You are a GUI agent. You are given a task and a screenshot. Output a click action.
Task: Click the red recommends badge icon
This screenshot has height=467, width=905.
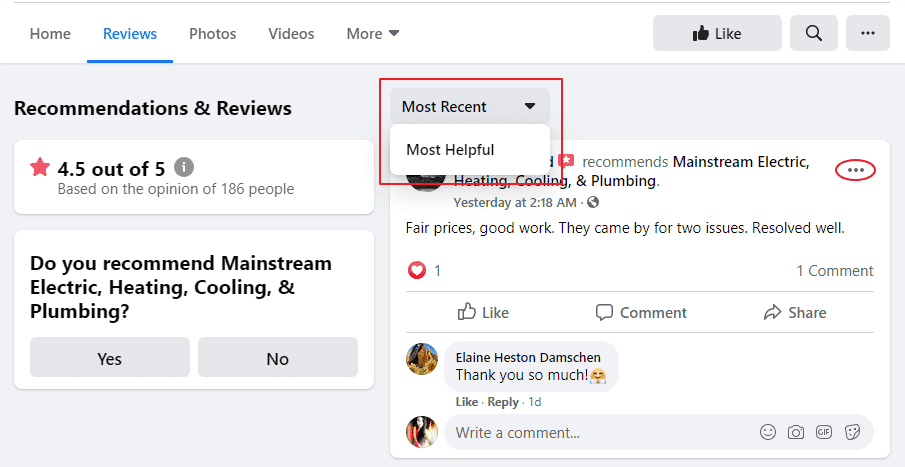click(566, 161)
